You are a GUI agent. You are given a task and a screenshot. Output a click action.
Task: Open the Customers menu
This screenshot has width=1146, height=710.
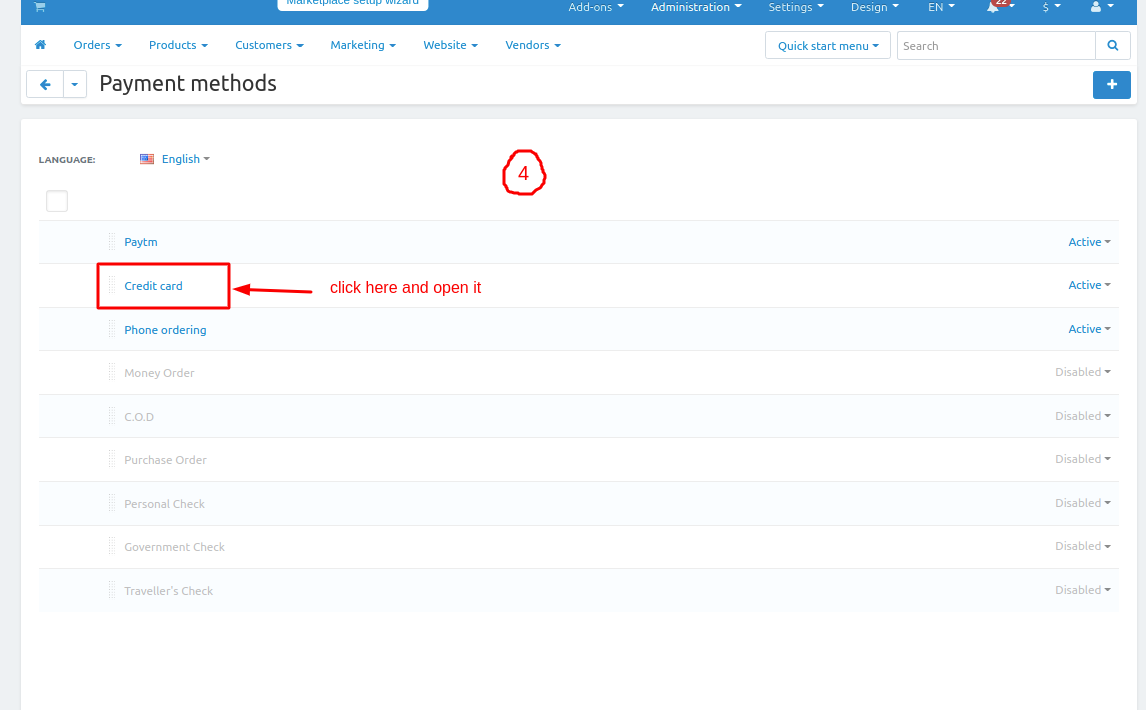point(269,45)
